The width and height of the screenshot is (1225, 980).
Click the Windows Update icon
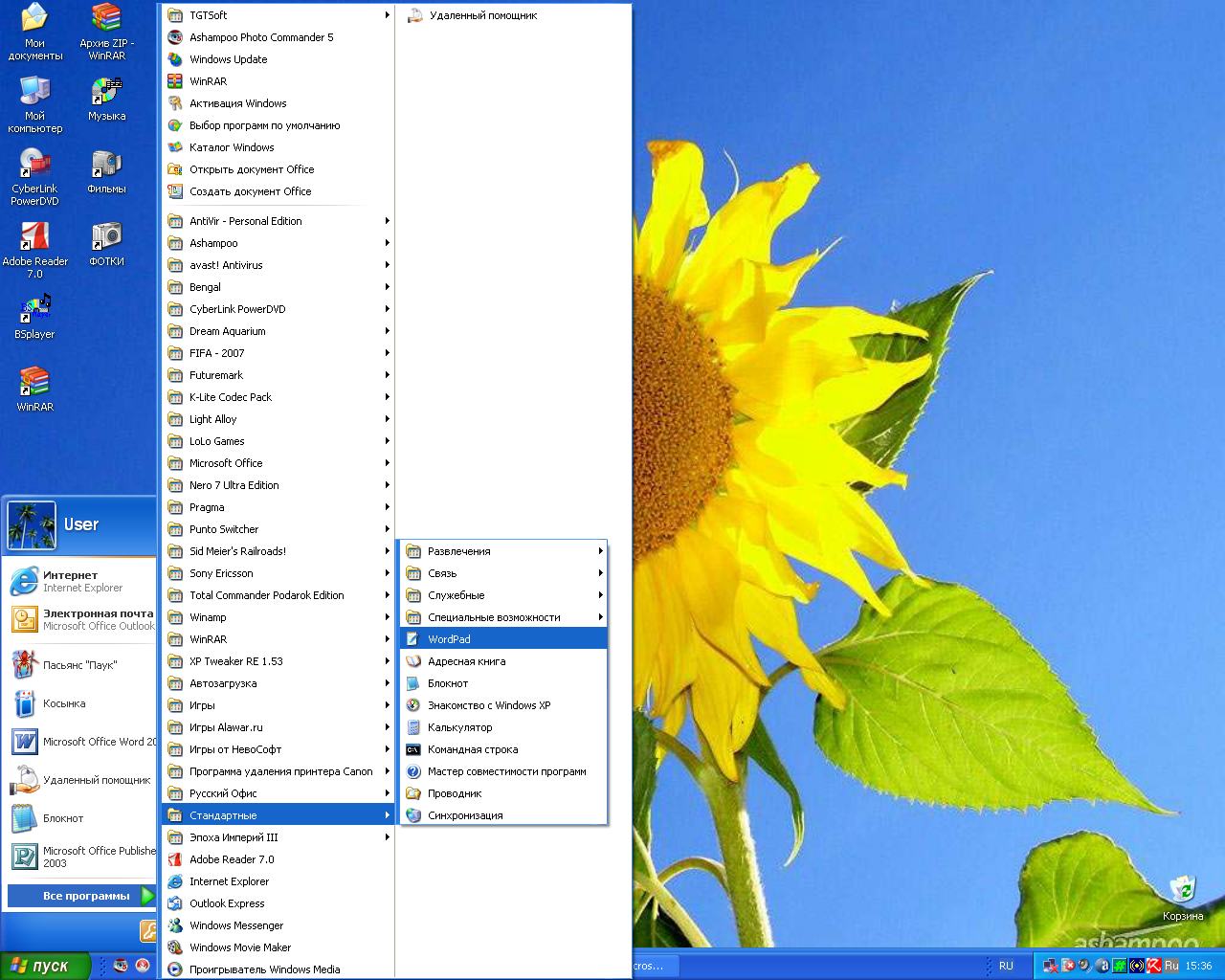click(x=175, y=59)
